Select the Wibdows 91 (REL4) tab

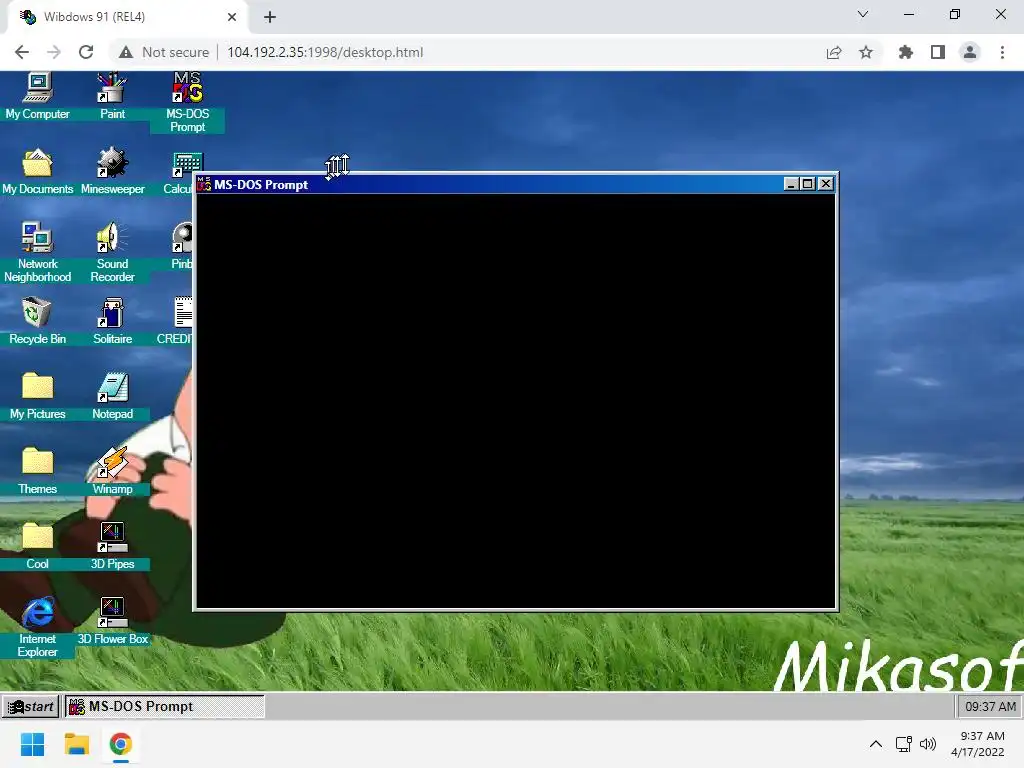(x=128, y=17)
